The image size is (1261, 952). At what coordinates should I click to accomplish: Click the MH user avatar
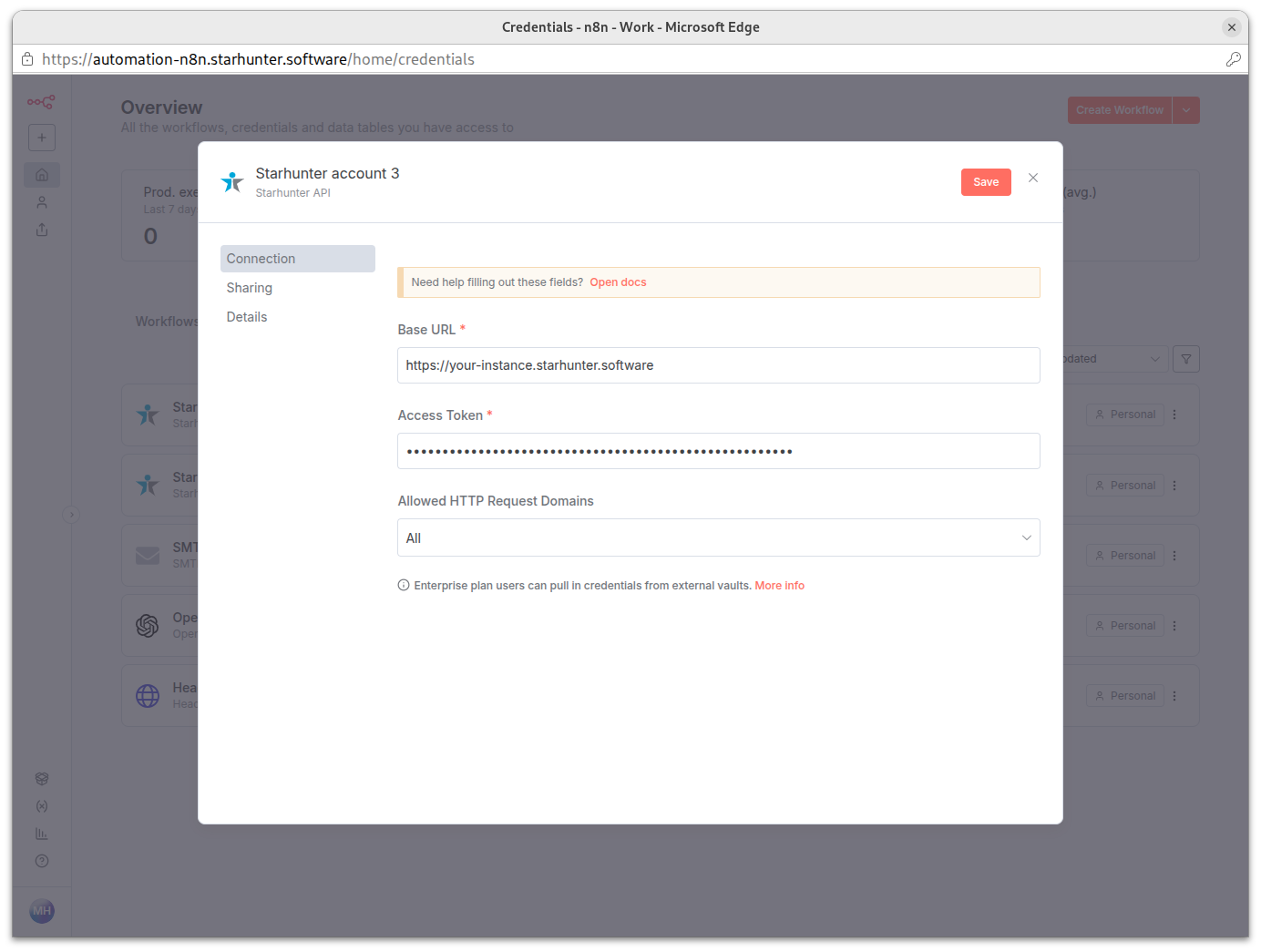pyautogui.click(x=42, y=911)
